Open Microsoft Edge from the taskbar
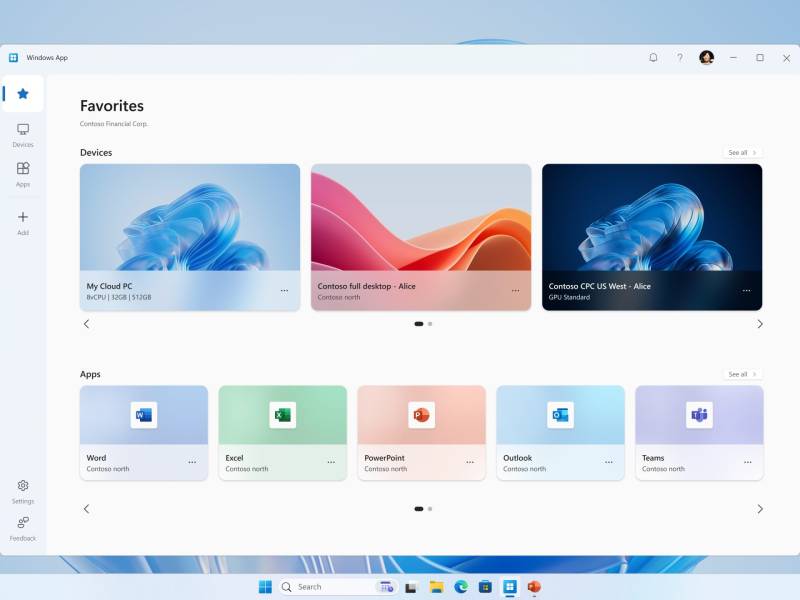Viewport: 800px width, 600px height. tap(461, 587)
